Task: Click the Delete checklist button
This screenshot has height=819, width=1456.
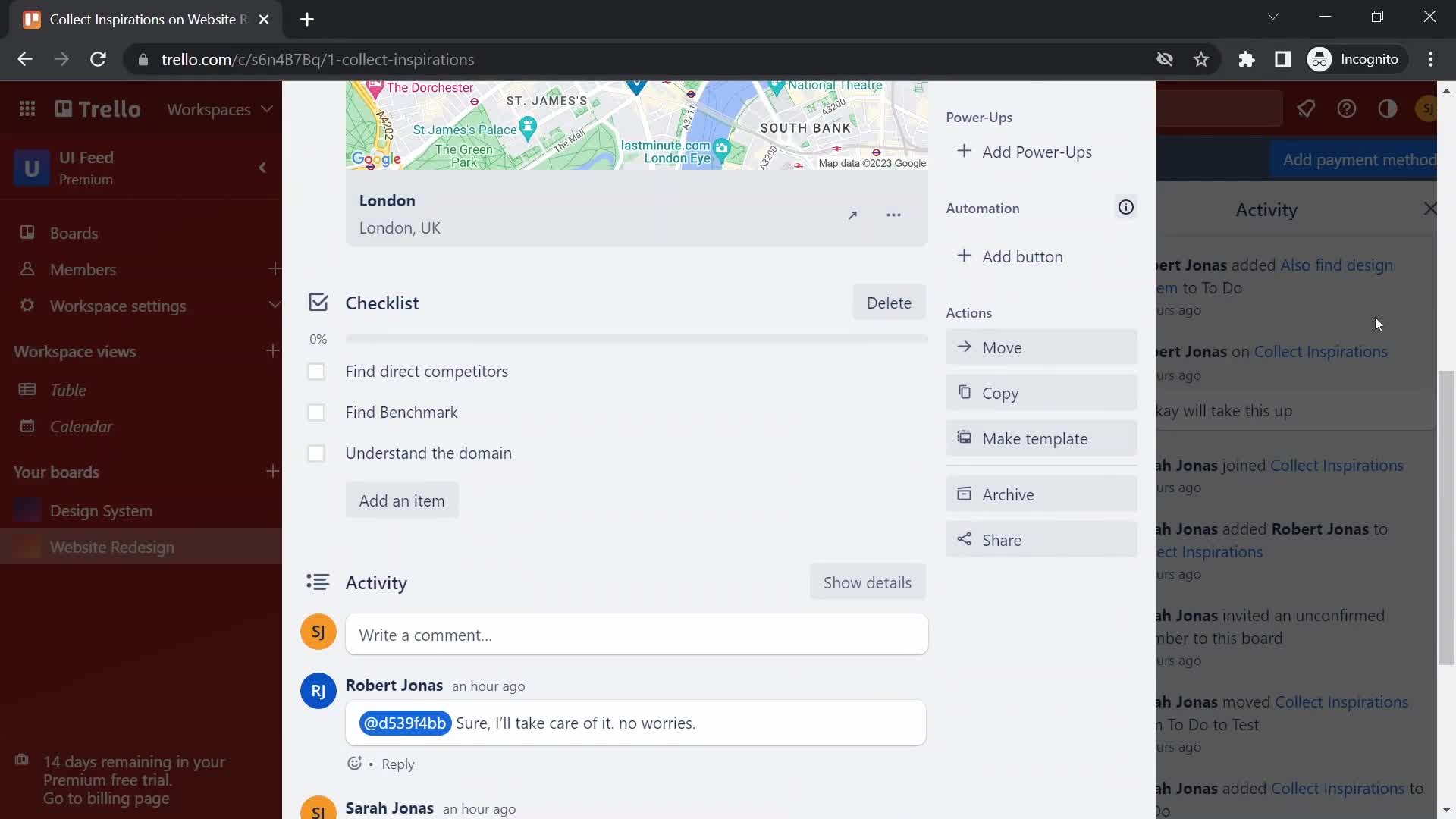Action: tap(889, 302)
